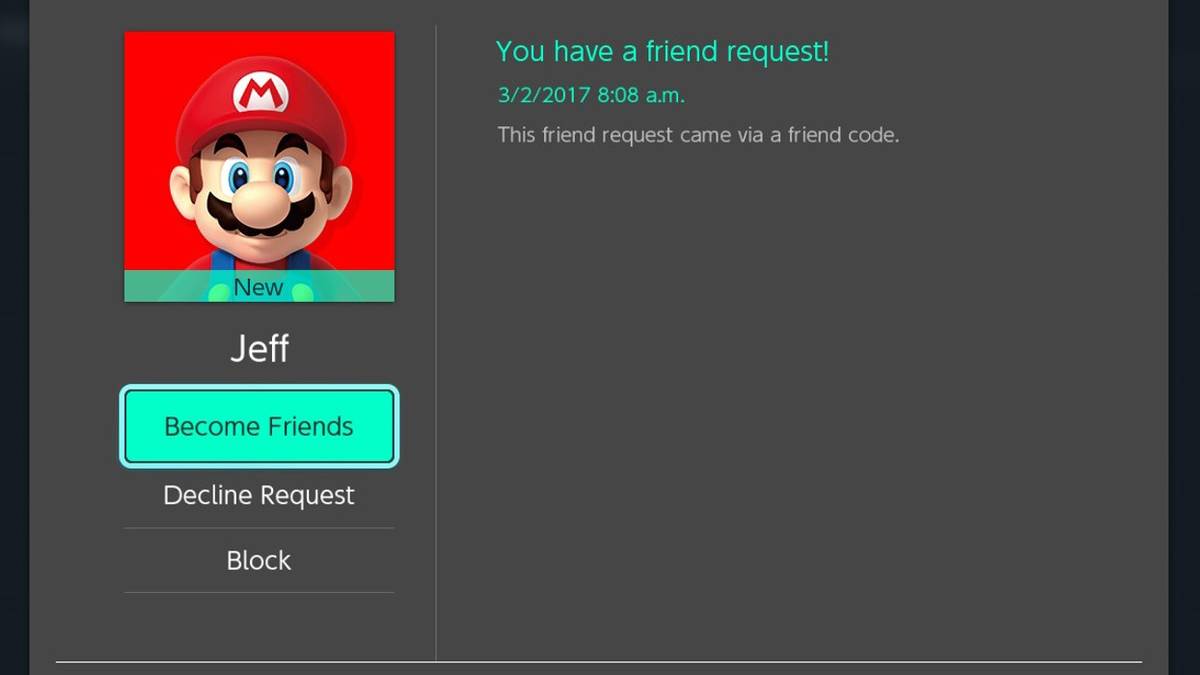This screenshot has height=675, width=1200.
Task: Open Jeff's Mario profile picture
Action: (x=259, y=166)
